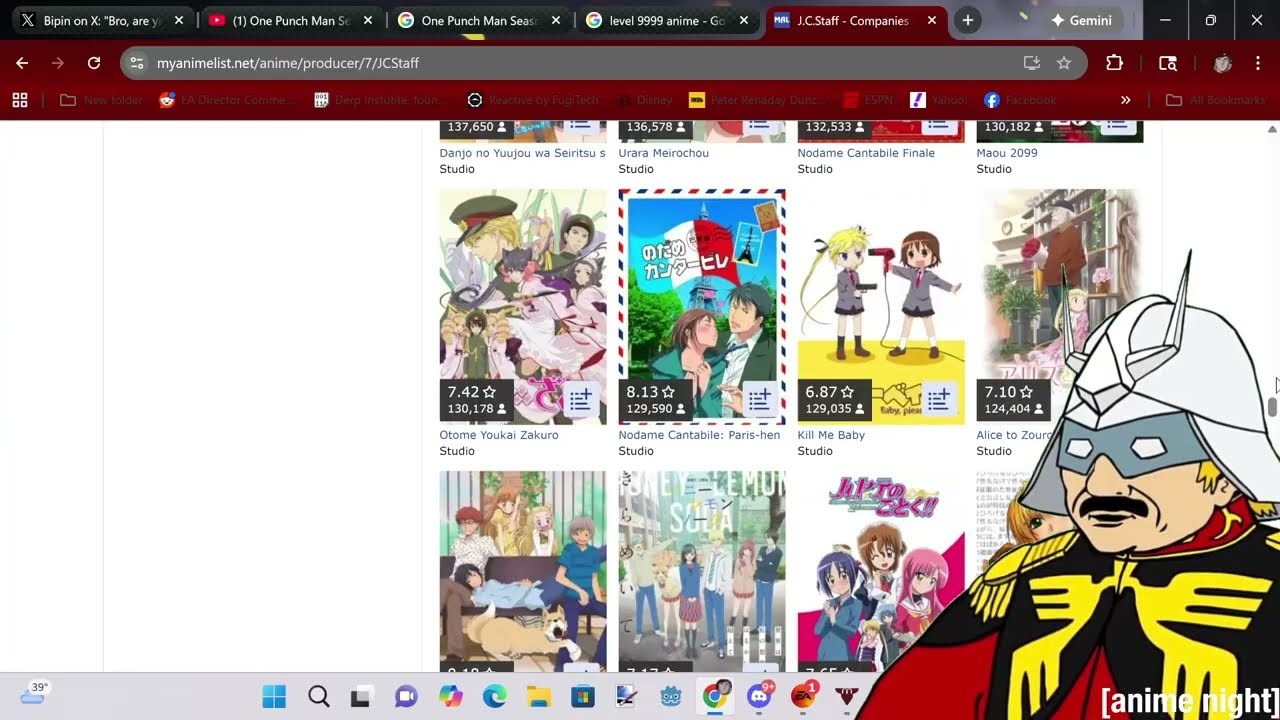Open the ESPN bookmark

(x=868, y=100)
